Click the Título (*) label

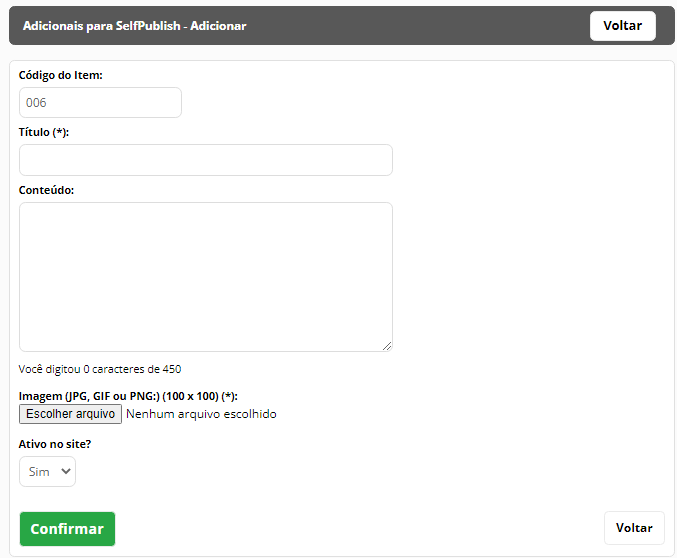tap(44, 132)
